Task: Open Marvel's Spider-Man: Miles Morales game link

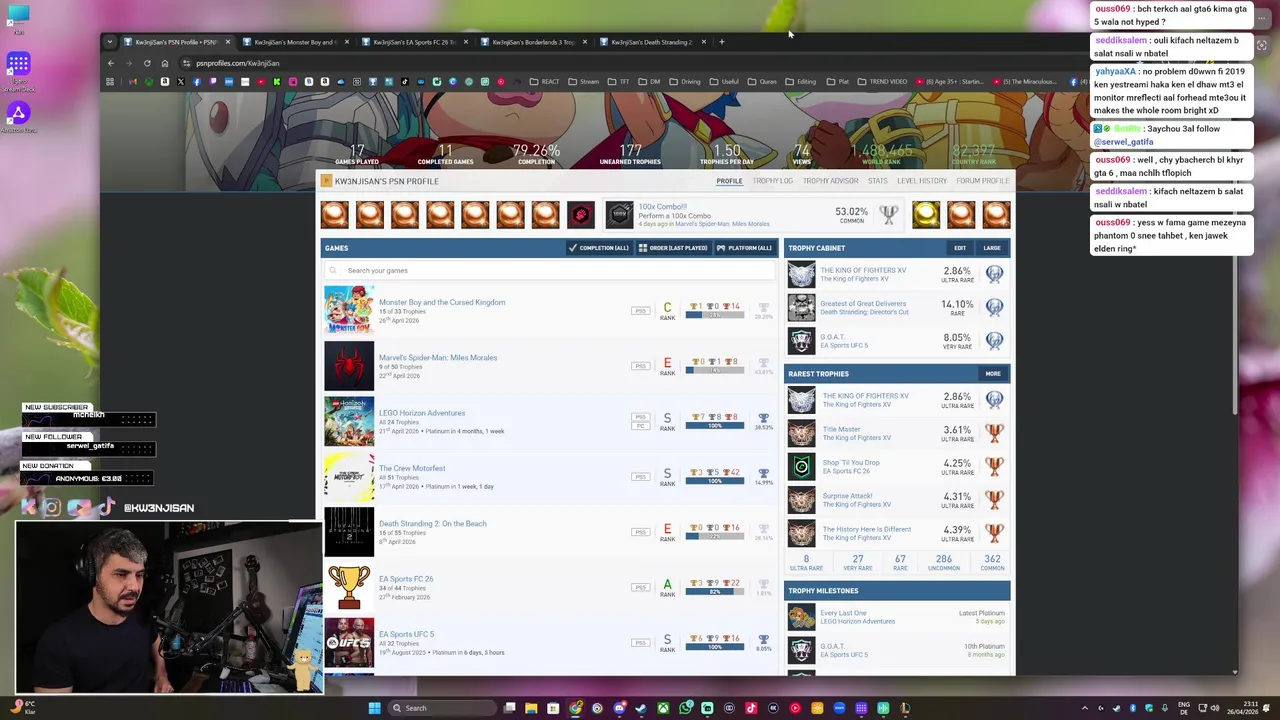Action: click(438, 357)
